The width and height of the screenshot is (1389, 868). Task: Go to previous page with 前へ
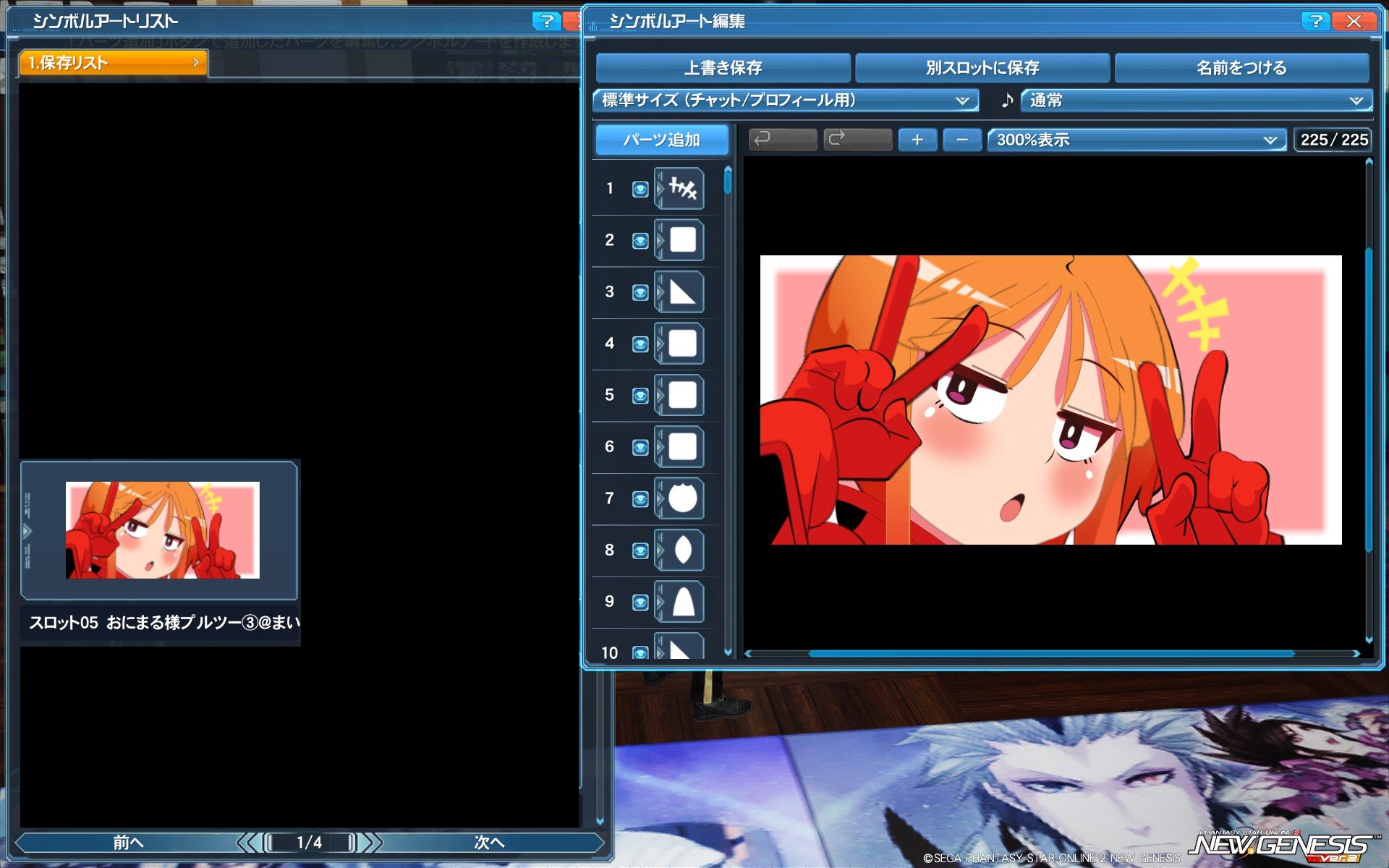(x=128, y=842)
